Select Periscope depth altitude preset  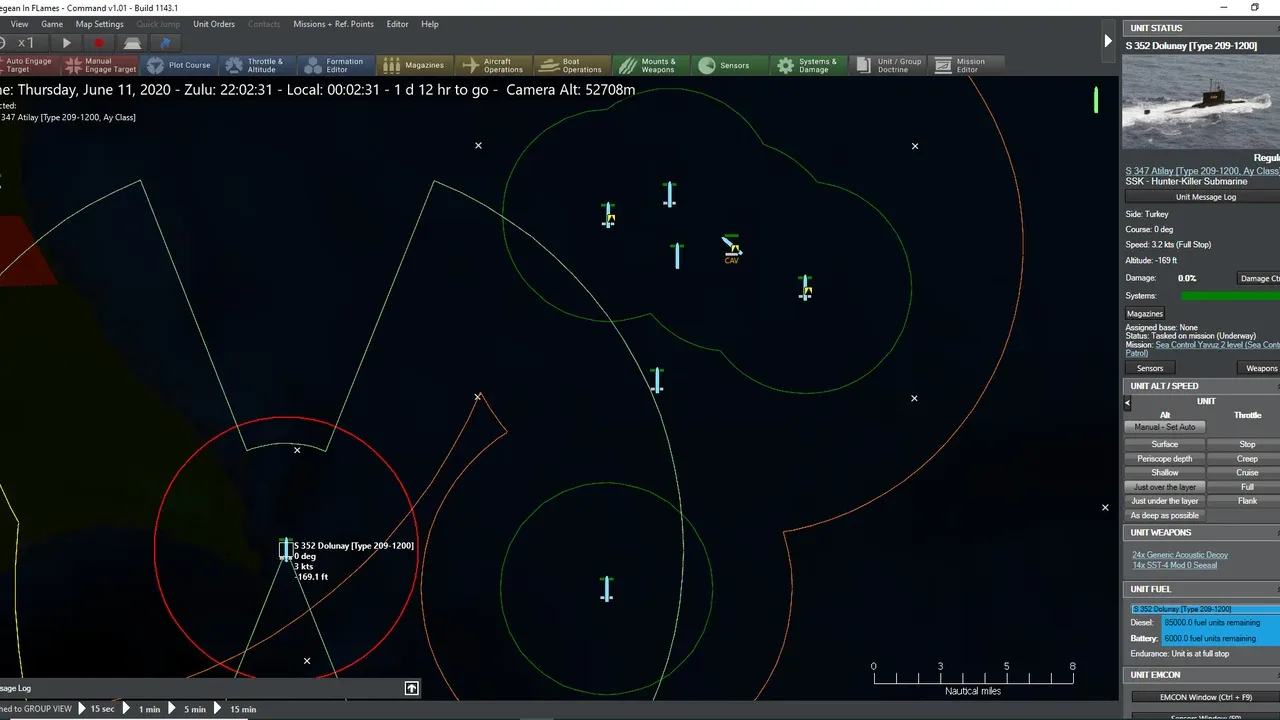pyautogui.click(x=1164, y=459)
